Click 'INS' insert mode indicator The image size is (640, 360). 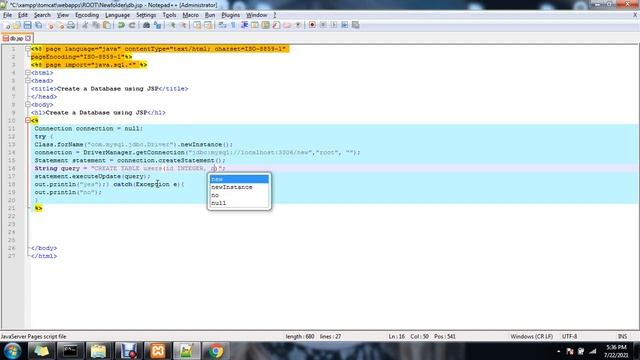pyautogui.click(x=622, y=336)
